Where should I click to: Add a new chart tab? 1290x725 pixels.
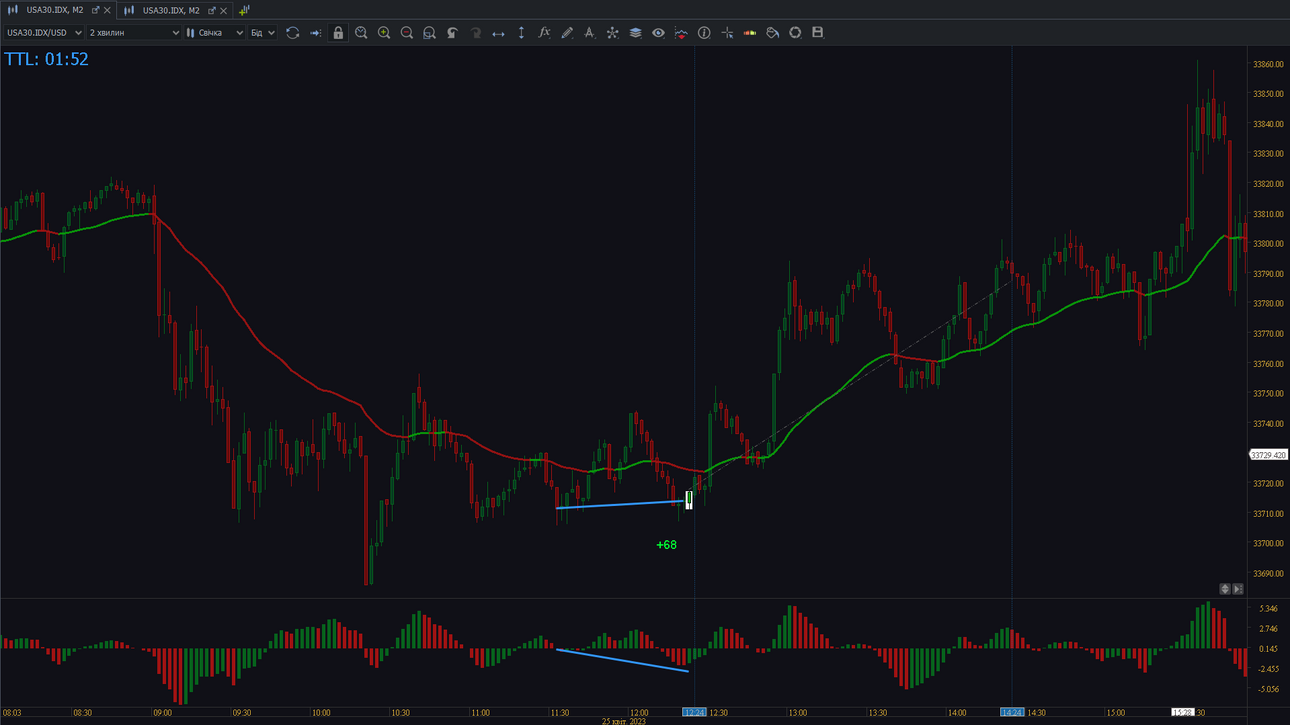tap(244, 10)
